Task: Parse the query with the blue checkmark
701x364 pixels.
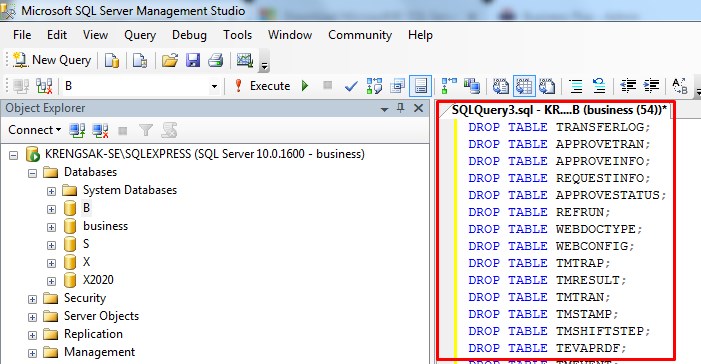Action: tap(351, 86)
